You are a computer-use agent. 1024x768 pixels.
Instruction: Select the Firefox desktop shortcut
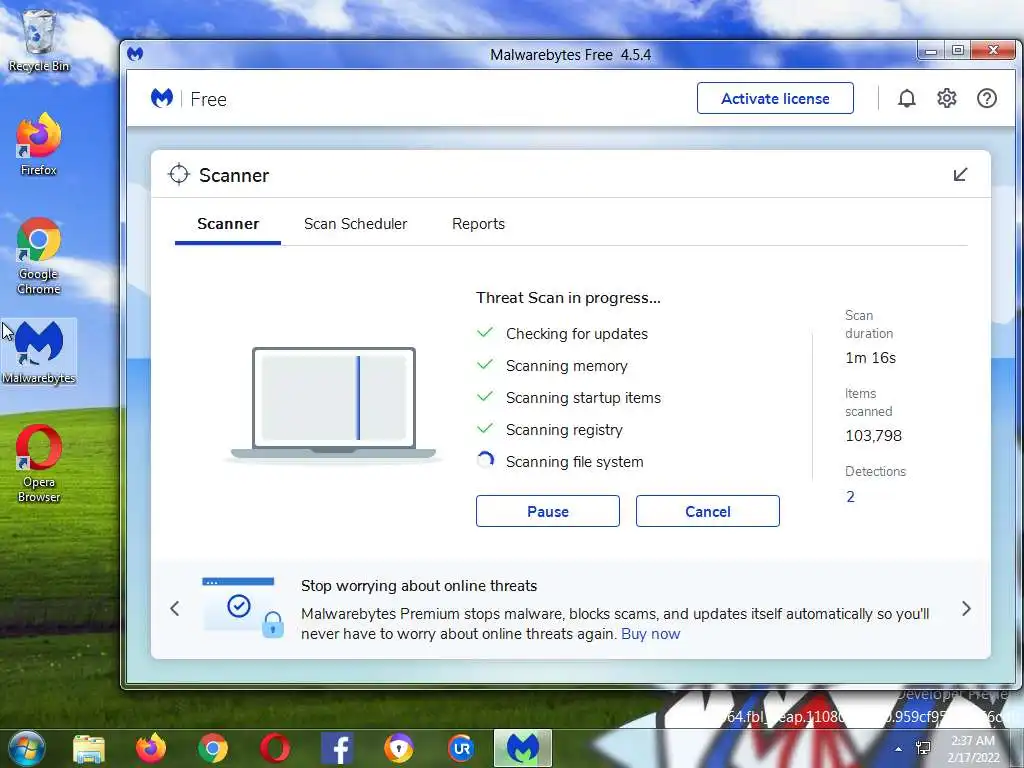tap(39, 144)
